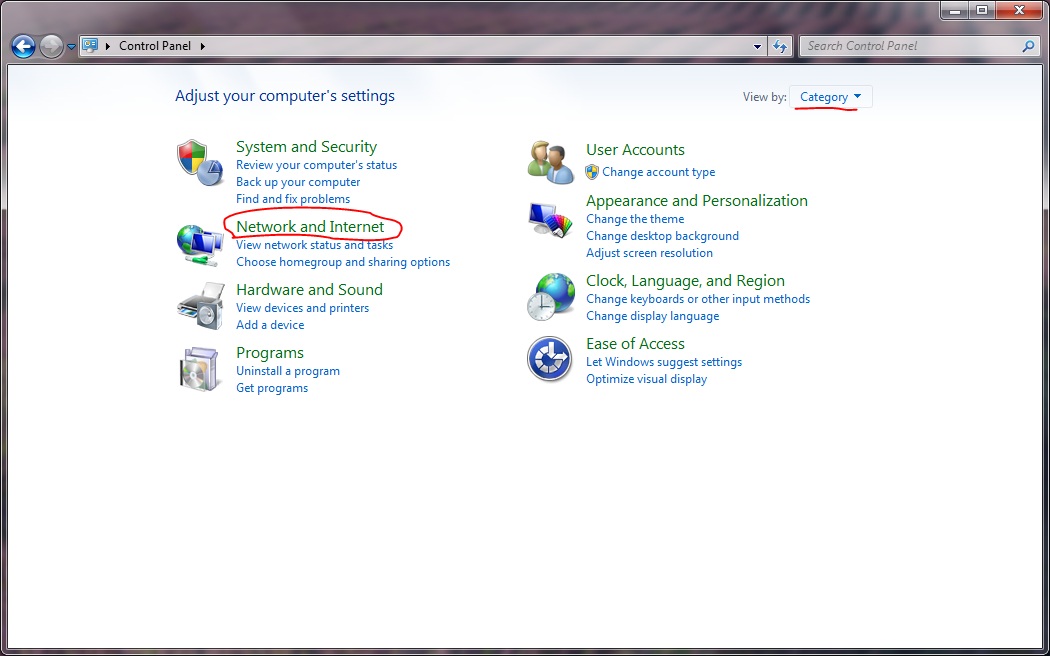Open User Accounts heading
Screen dimensions: 1050x656
tap(635, 150)
